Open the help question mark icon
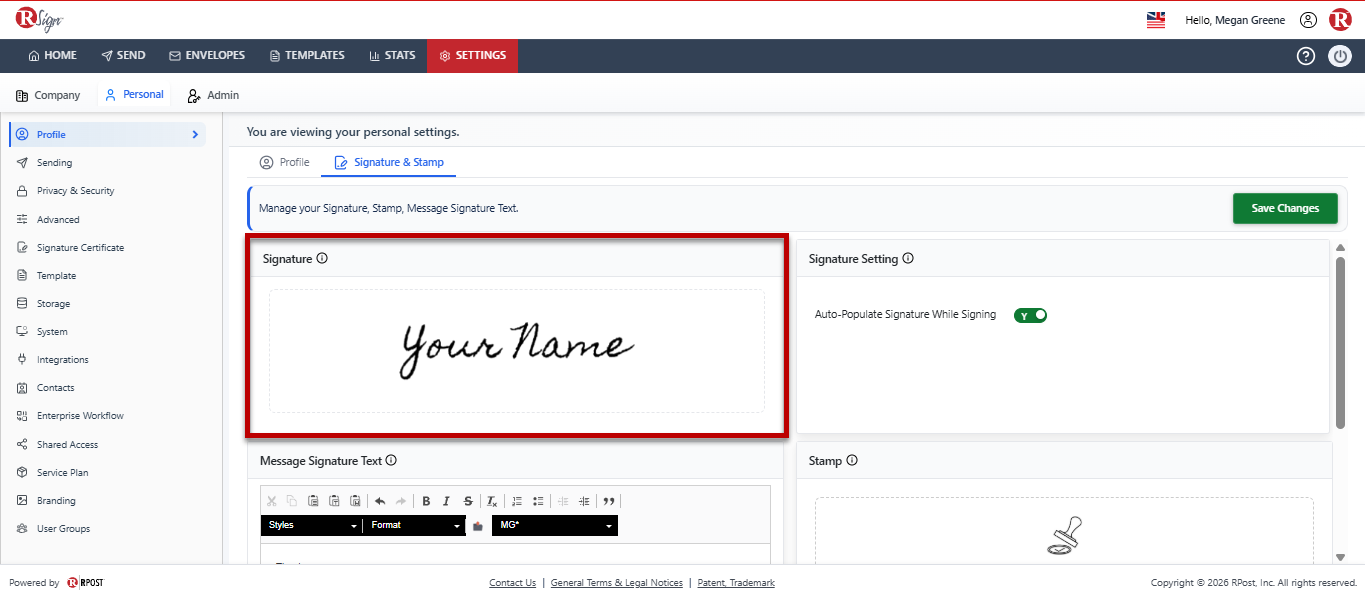1365x598 pixels. point(1306,56)
